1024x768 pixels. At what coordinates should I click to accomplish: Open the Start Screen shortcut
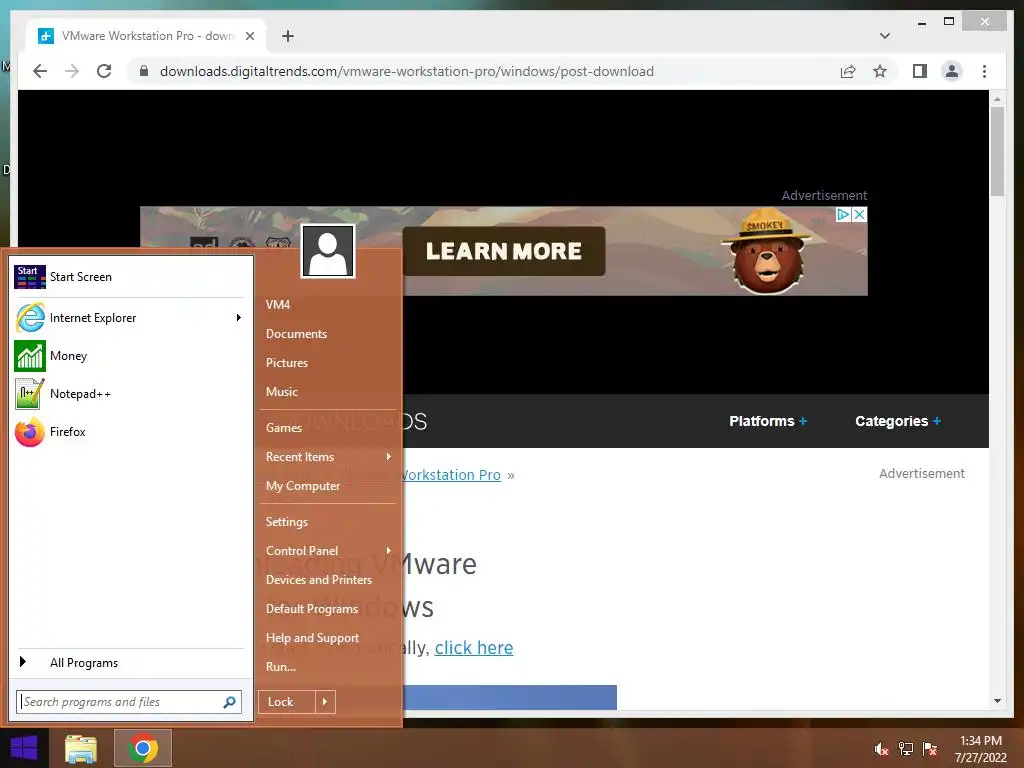click(x=131, y=277)
